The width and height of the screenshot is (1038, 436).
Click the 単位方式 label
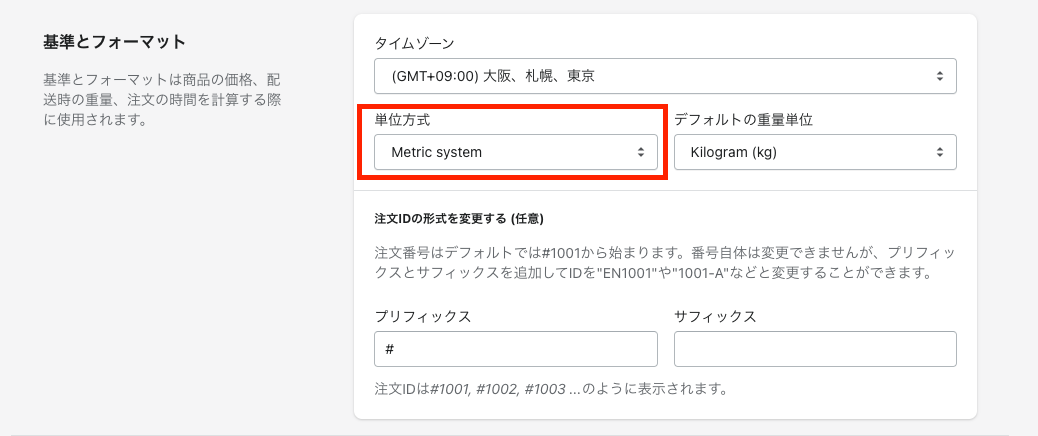point(402,119)
